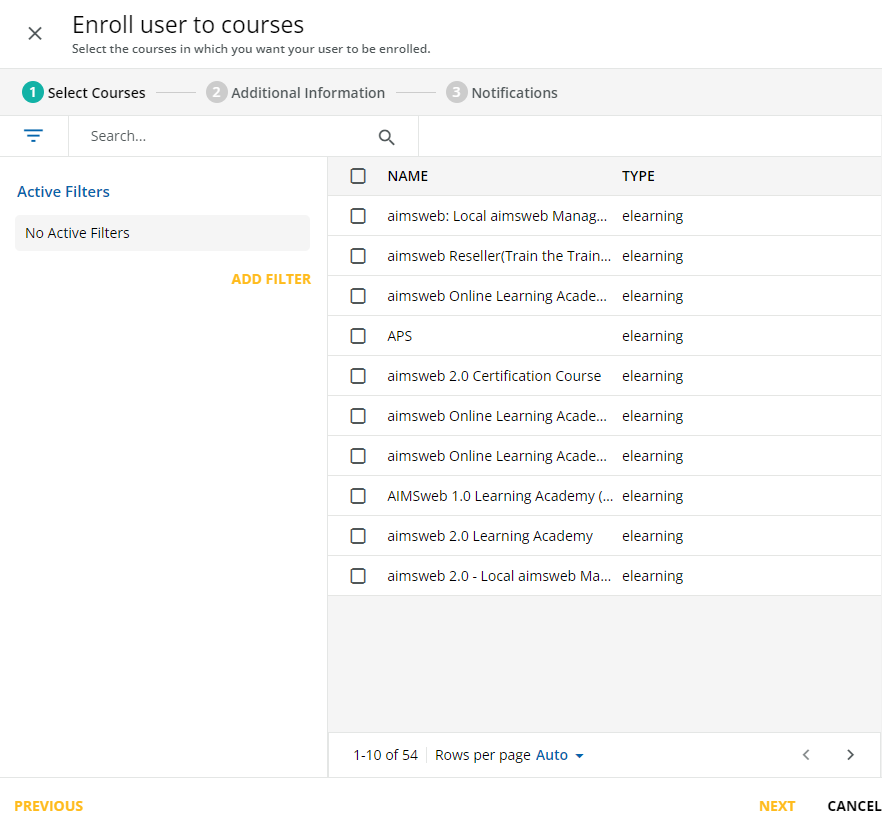Click ADD FILTER button
The height and width of the screenshot is (829, 882).
[x=271, y=279]
